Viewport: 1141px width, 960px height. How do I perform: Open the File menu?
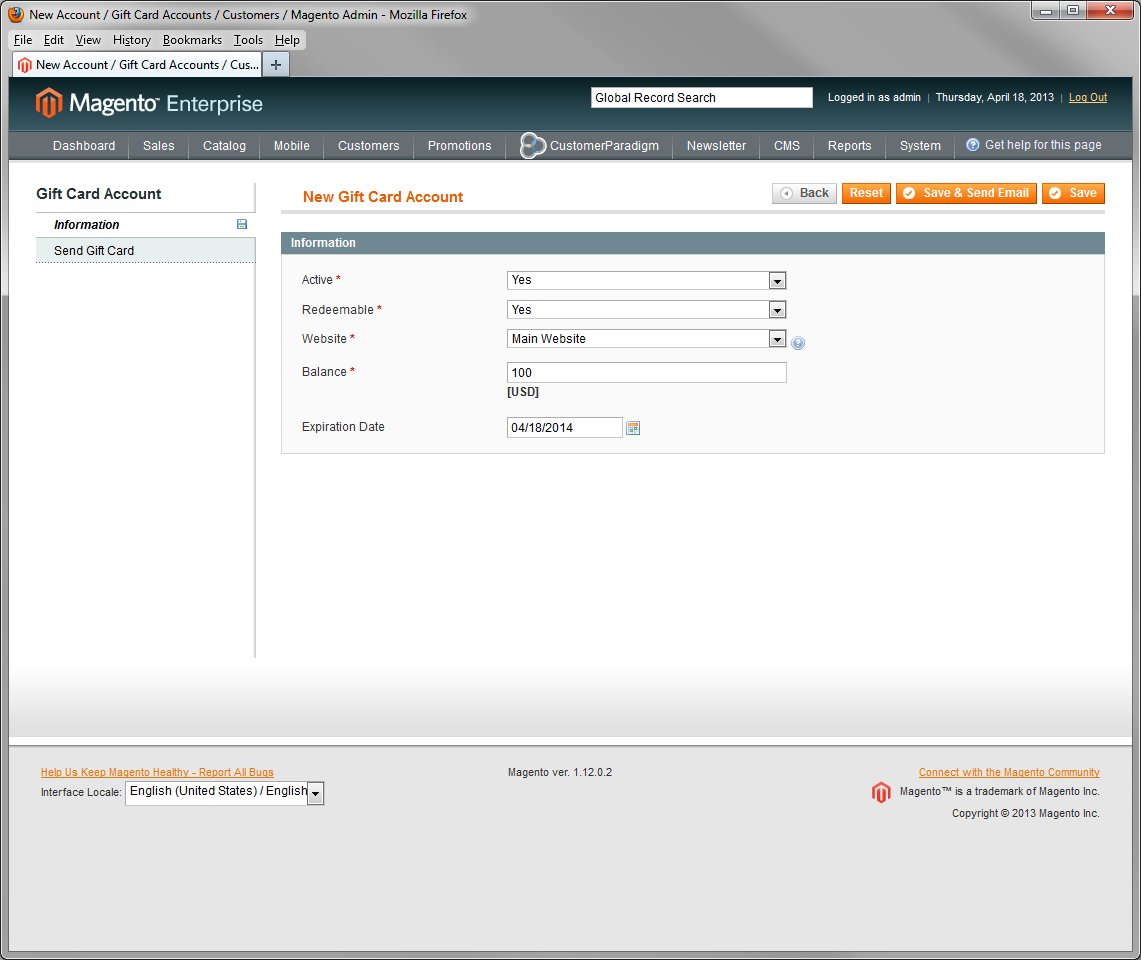[23, 40]
